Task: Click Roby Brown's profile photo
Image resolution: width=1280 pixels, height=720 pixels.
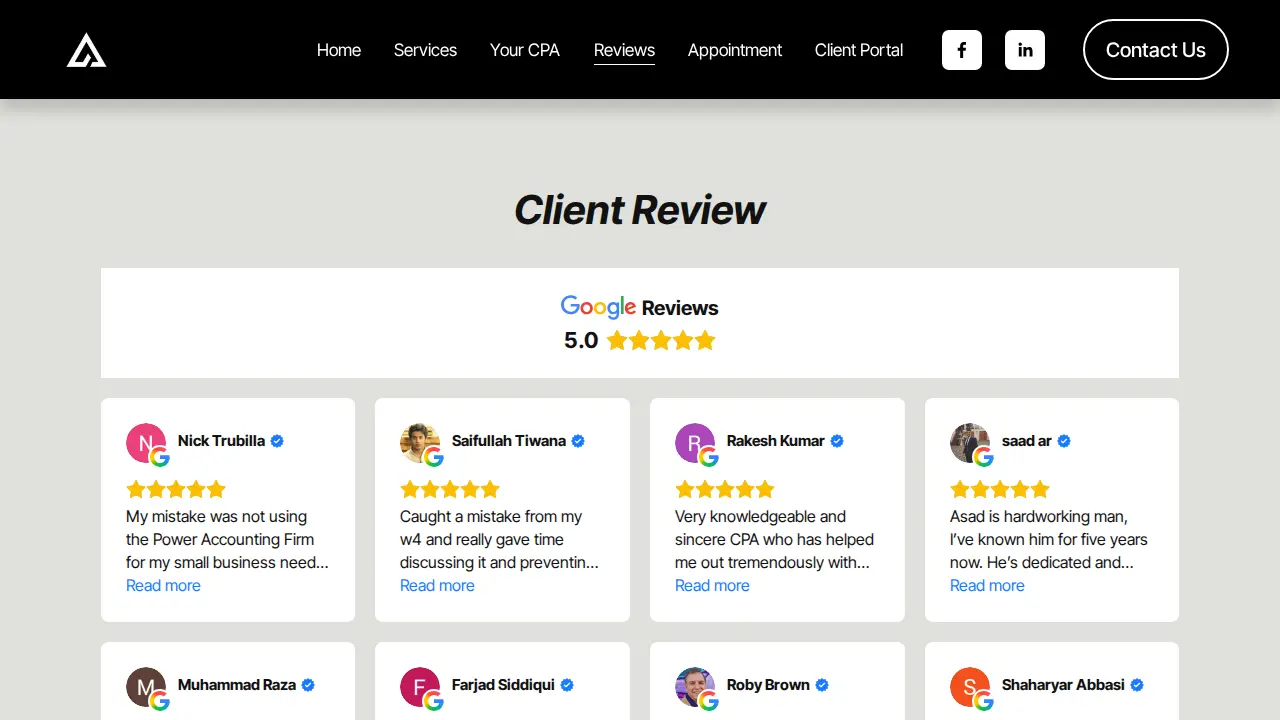Action: coord(695,687)
